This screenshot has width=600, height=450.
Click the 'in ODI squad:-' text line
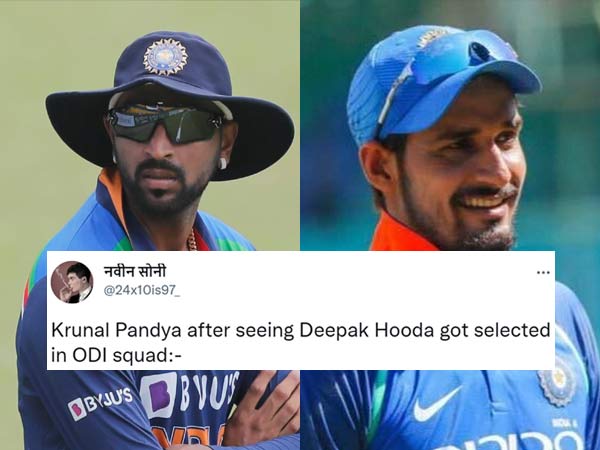(116, 356)
